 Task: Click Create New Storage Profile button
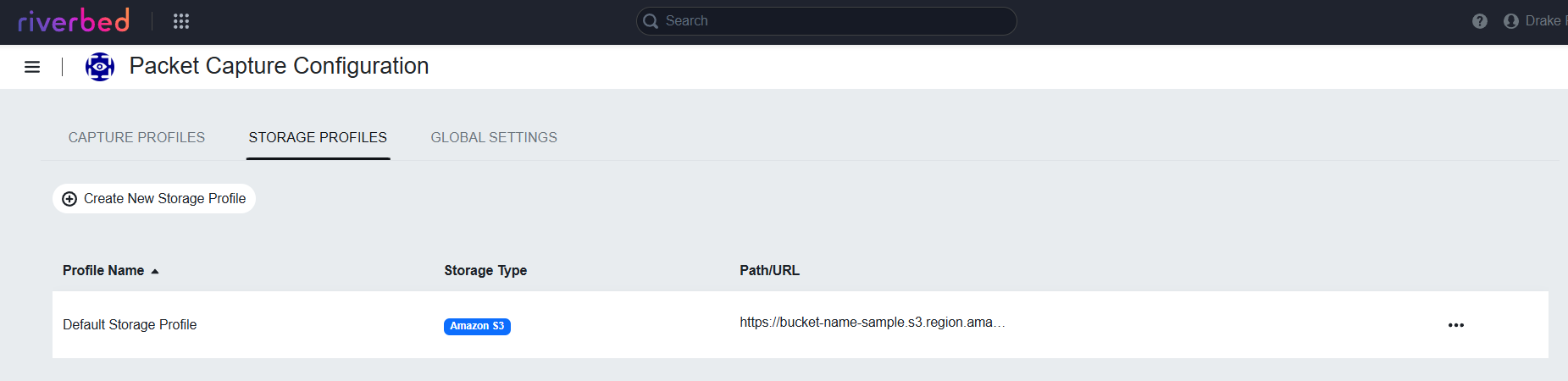tap(163, 199)
